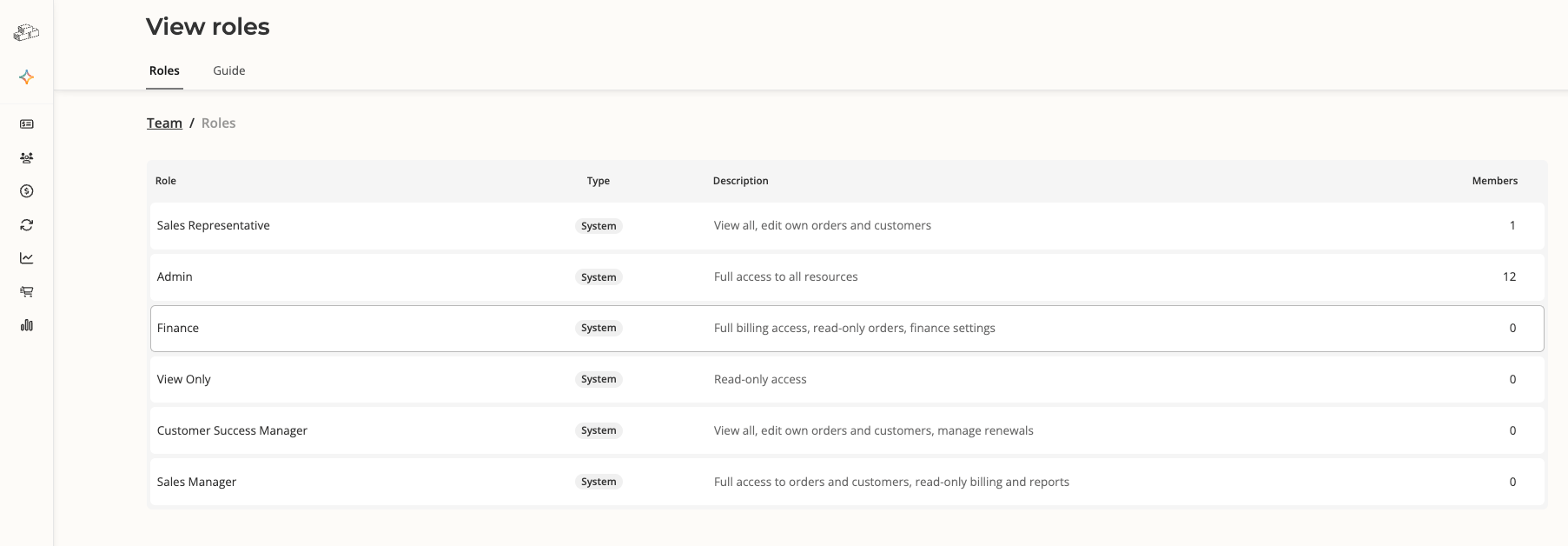This screenshot has width=1568, height=546.
Task: Click the System badge on Admin row
Action: click(x=599, y=277)
